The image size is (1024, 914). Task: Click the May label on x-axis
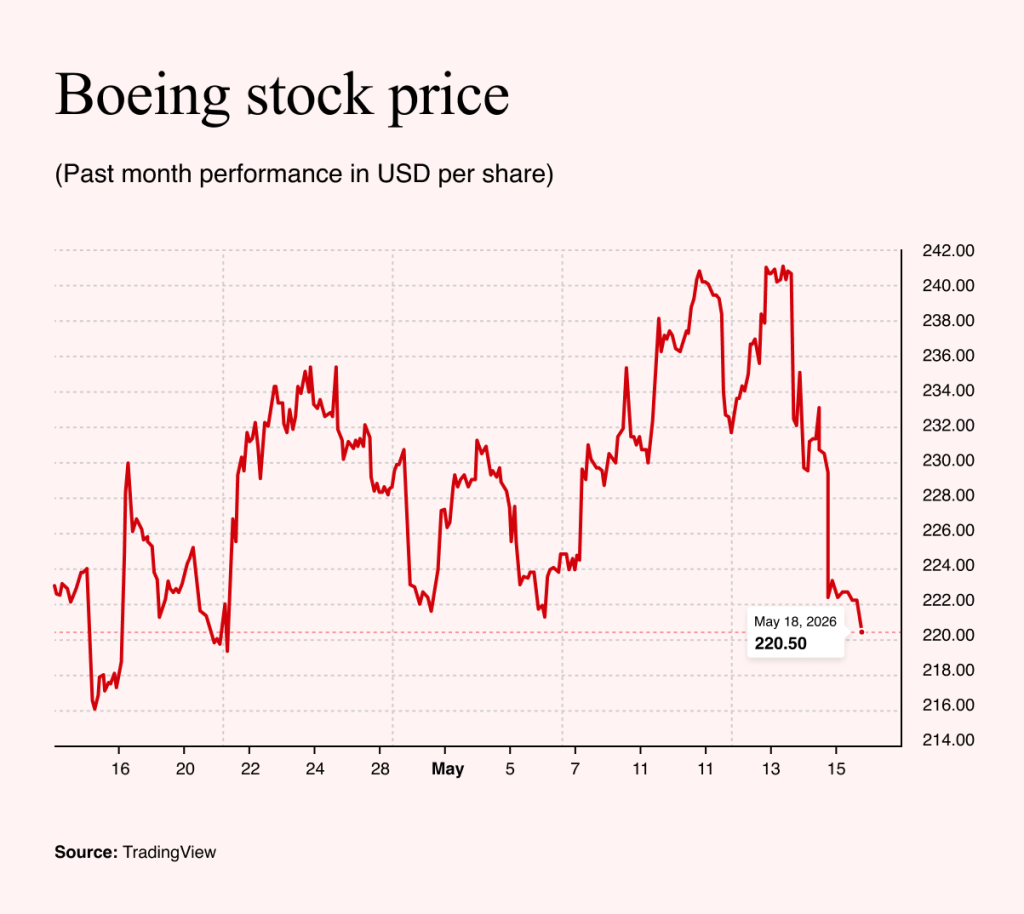pyautogui.click(x=447, y=769)
